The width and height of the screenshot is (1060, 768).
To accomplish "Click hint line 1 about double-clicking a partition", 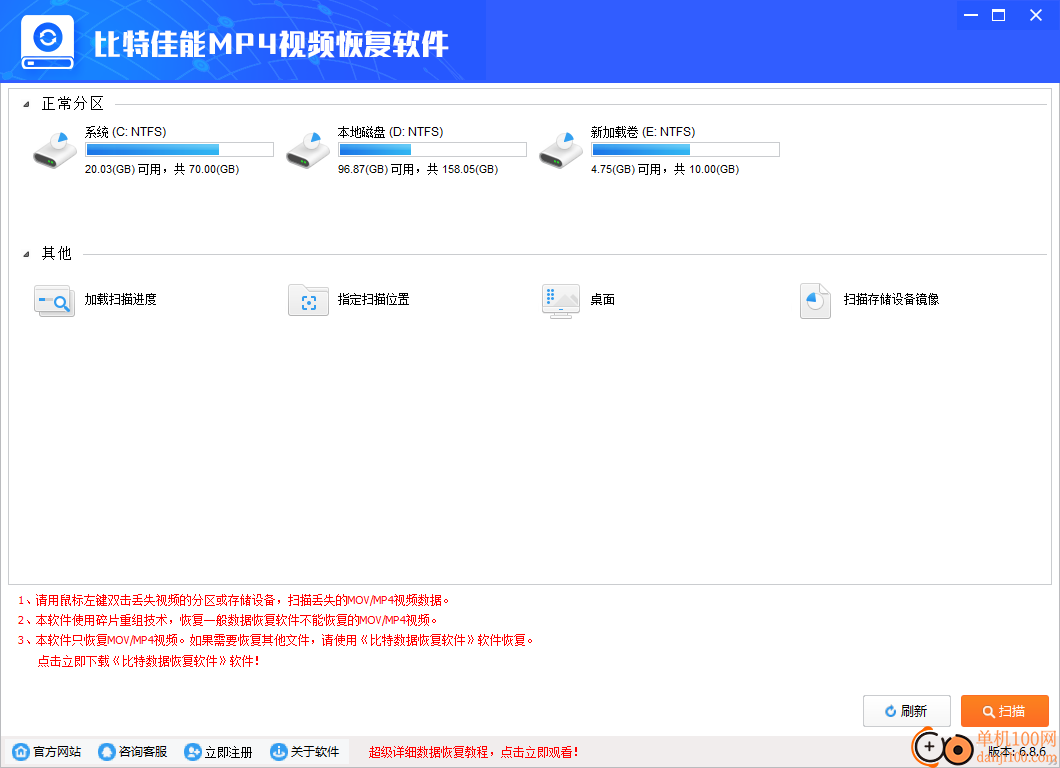I will (x=234, y=600).
